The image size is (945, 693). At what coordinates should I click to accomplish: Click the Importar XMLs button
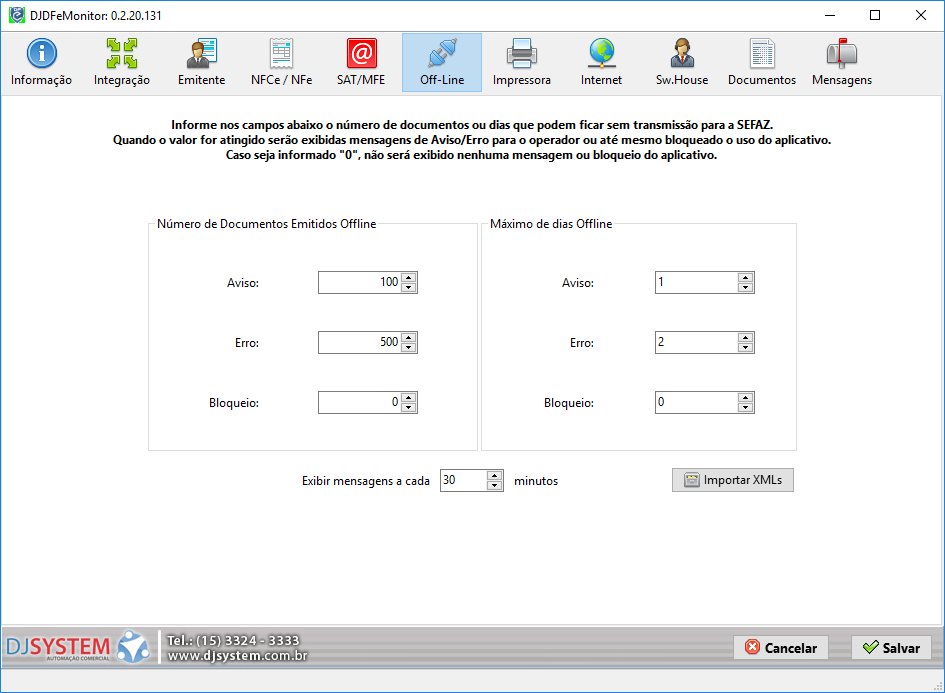732,480
